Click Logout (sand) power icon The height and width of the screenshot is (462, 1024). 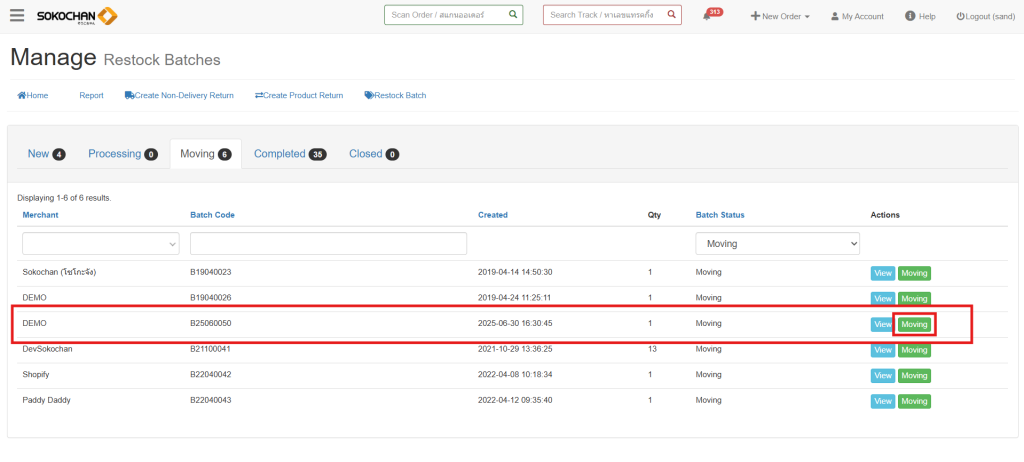tap(961, 17)
